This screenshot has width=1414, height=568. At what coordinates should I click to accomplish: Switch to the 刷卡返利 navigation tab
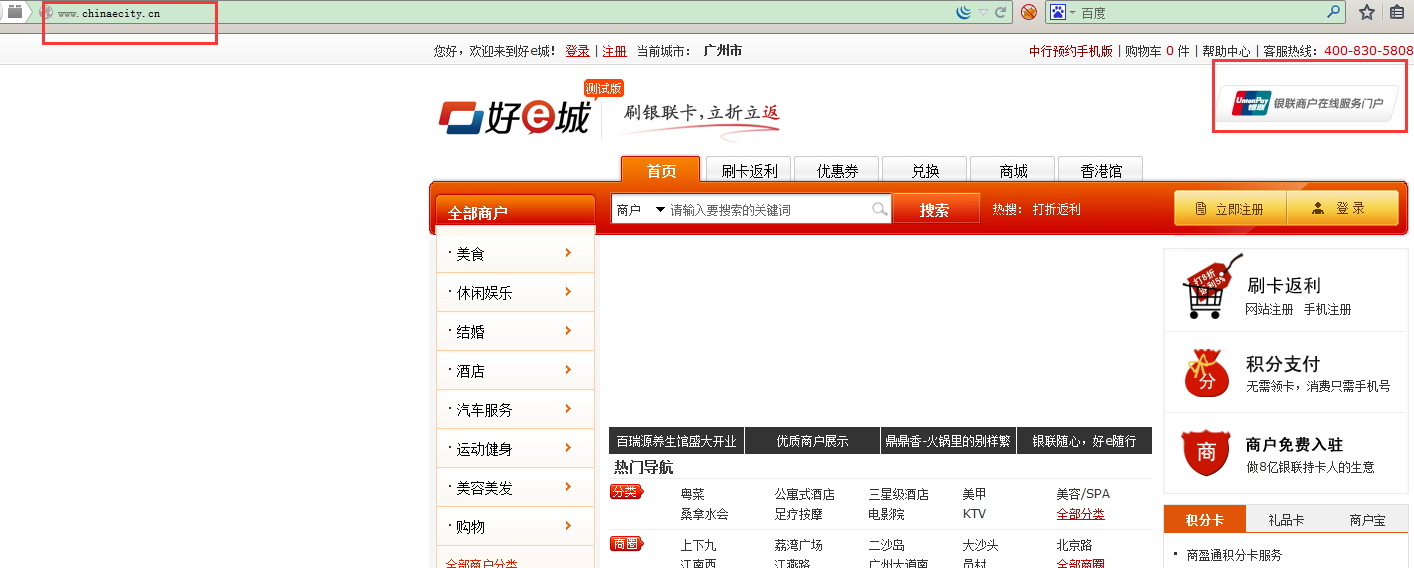(x=749, y=170)
